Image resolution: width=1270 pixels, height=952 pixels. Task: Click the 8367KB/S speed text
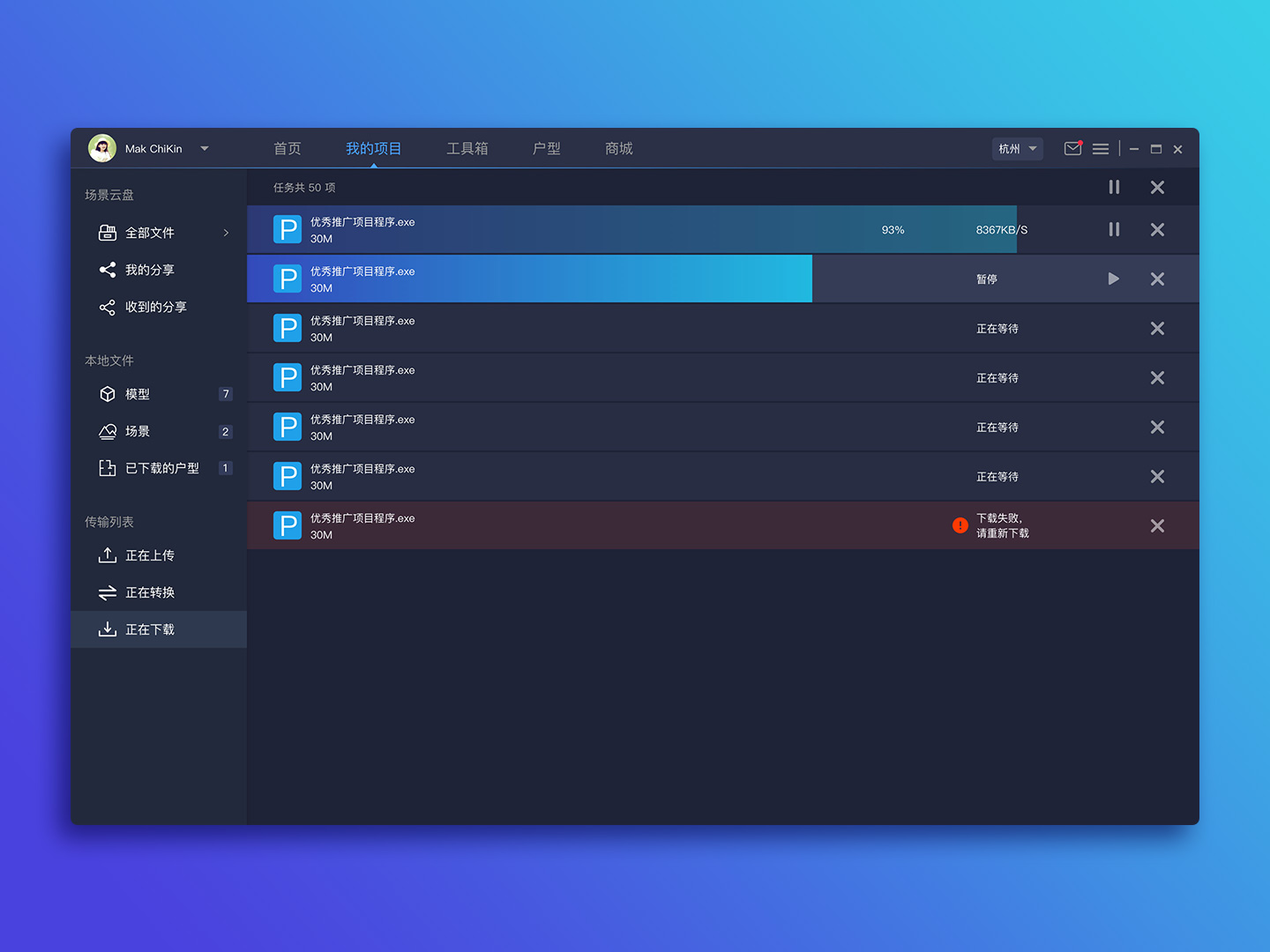(1002, 229)
